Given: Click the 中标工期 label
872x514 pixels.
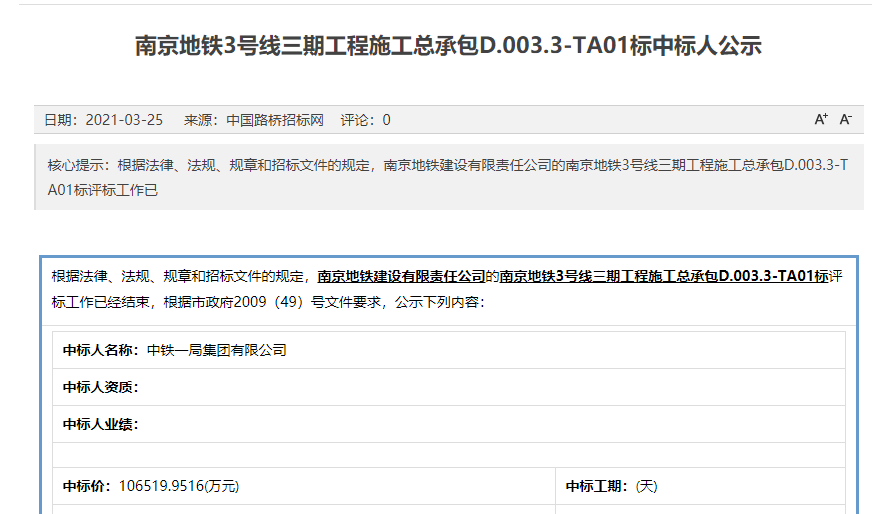Looking at the screenshot, I should 597,486.
